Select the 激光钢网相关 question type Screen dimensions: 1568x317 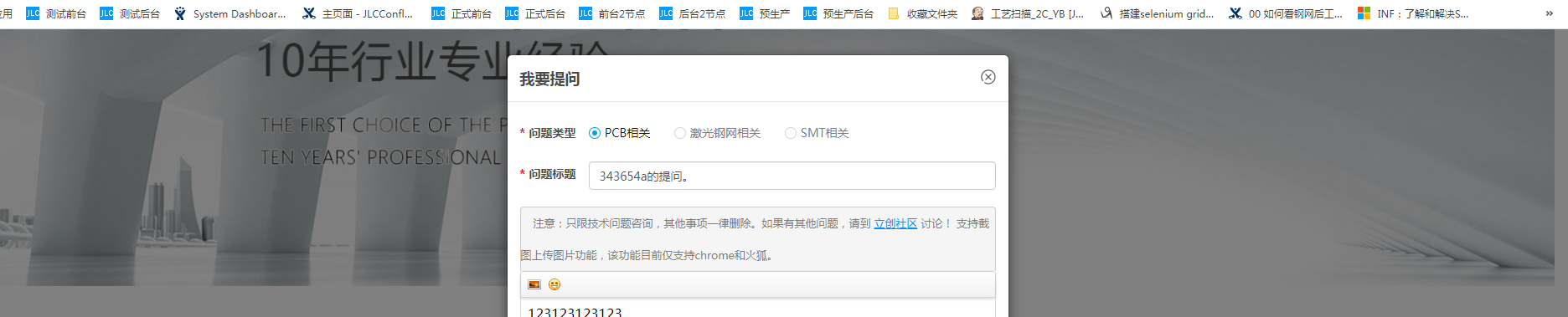point(717,133)
